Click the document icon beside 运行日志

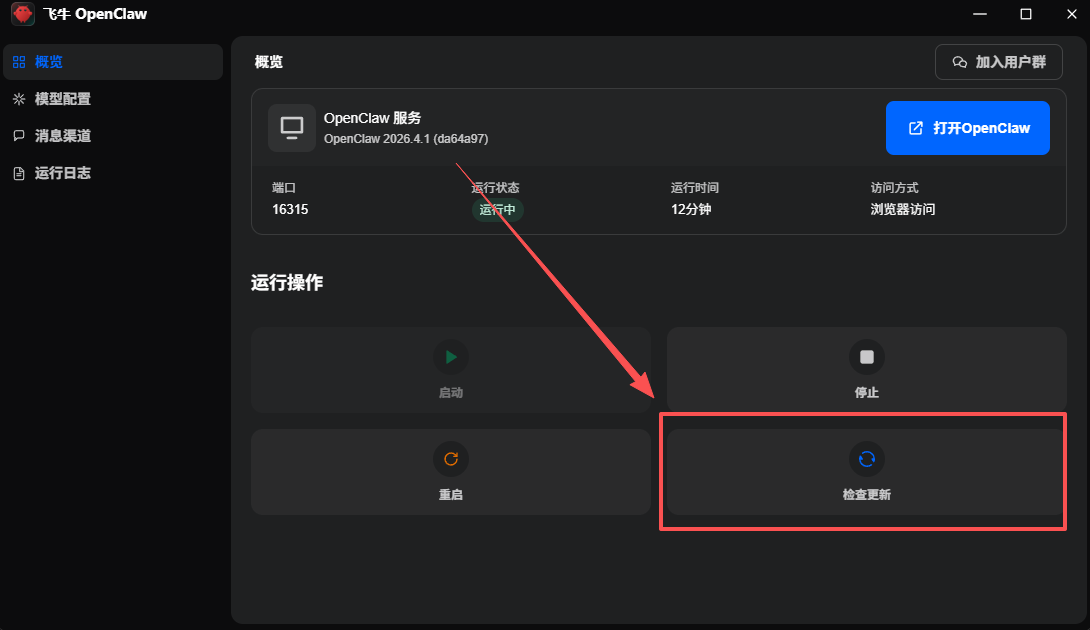pyautogui.click(x=19, y=173)
